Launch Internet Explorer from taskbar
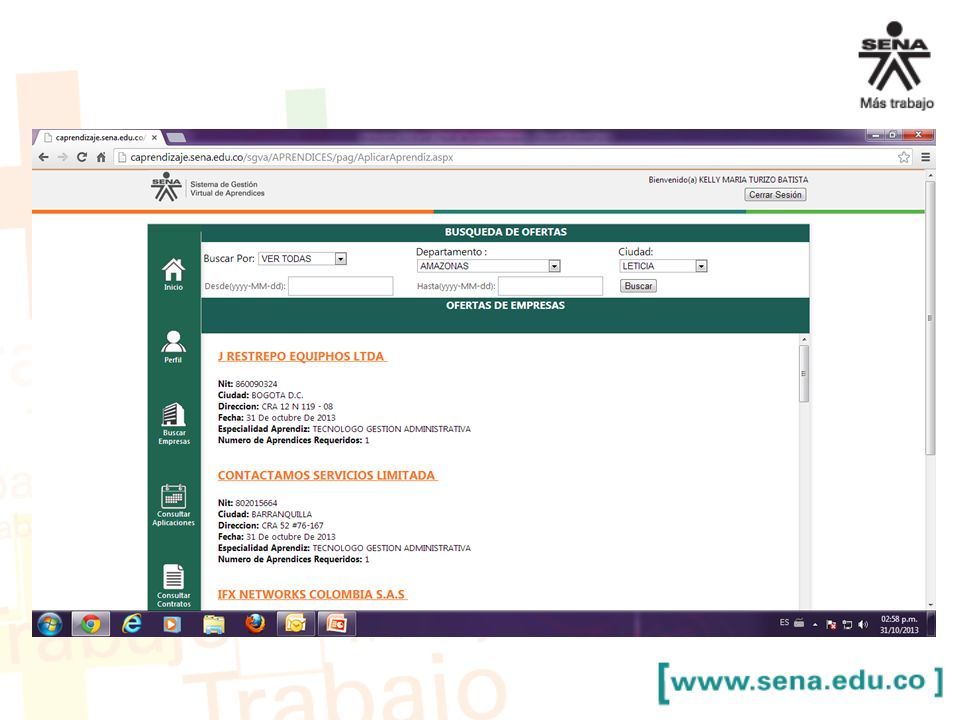960x720 pixels. click(132, 624)
